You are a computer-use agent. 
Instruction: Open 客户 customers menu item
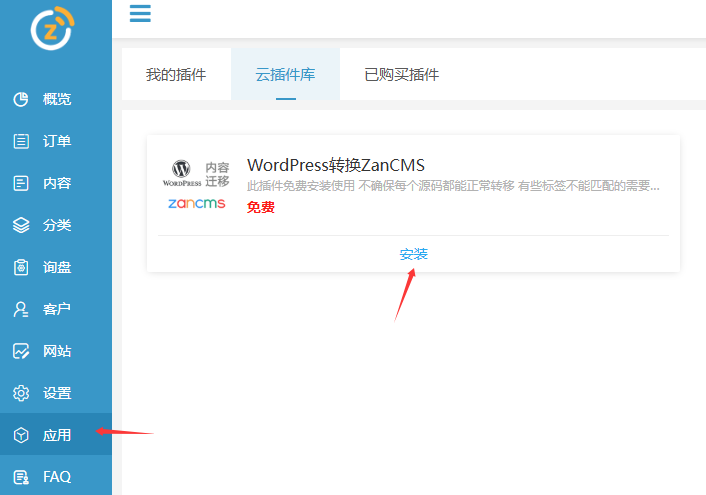tap(56, 309)
